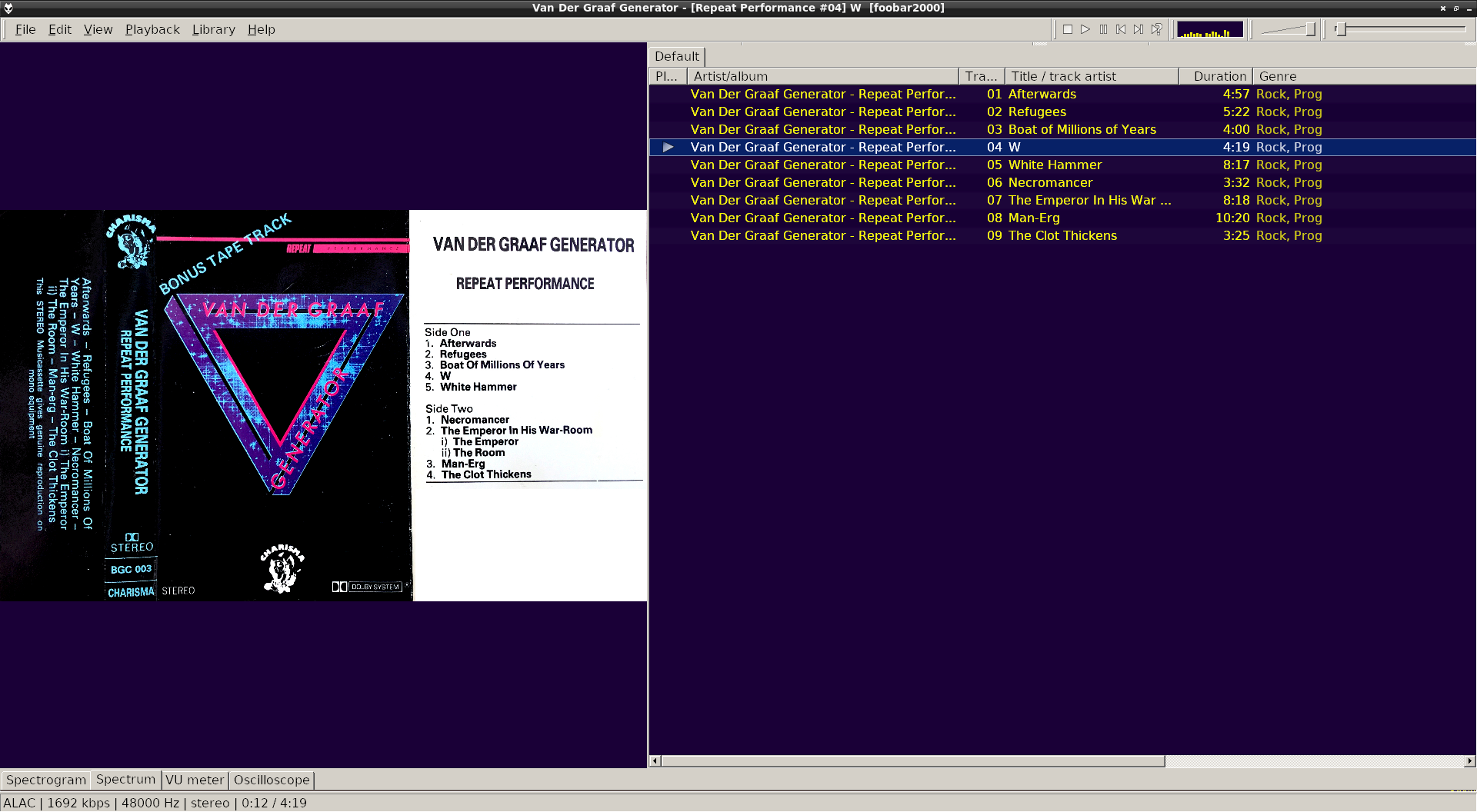1477x812 pixels.
Task: Select track 09 The Clot Thickens
Action: point(1062,235)
